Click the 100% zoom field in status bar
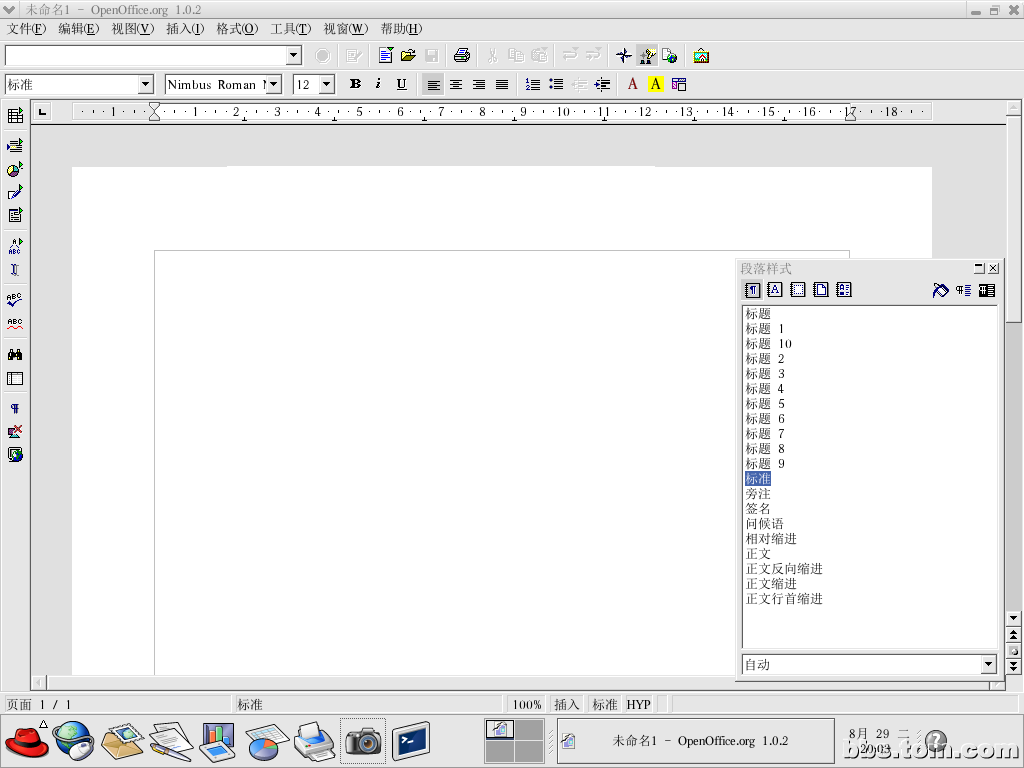 [527, 705]
